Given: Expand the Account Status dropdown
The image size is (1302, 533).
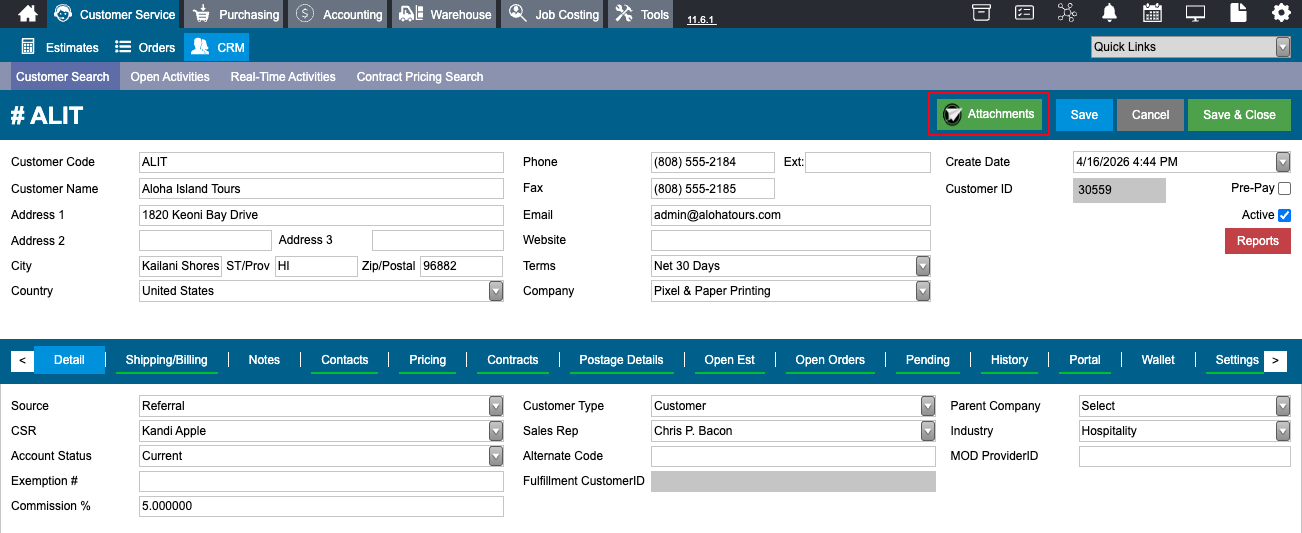Looking at the screenshot, I should pos(496,456).
